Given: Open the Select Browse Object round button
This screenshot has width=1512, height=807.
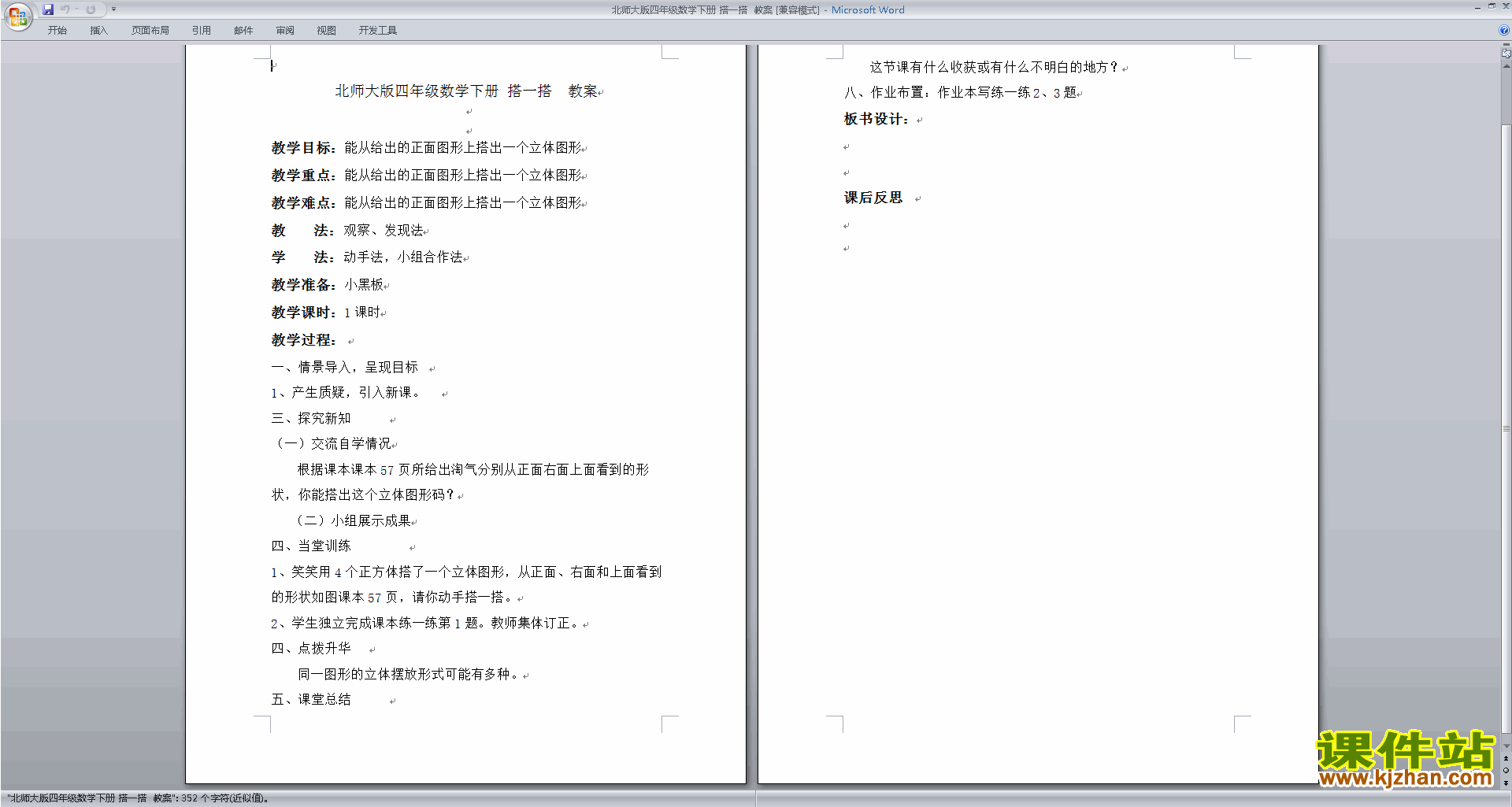Looking at the screenshot, I should [x=1506, y=771].
